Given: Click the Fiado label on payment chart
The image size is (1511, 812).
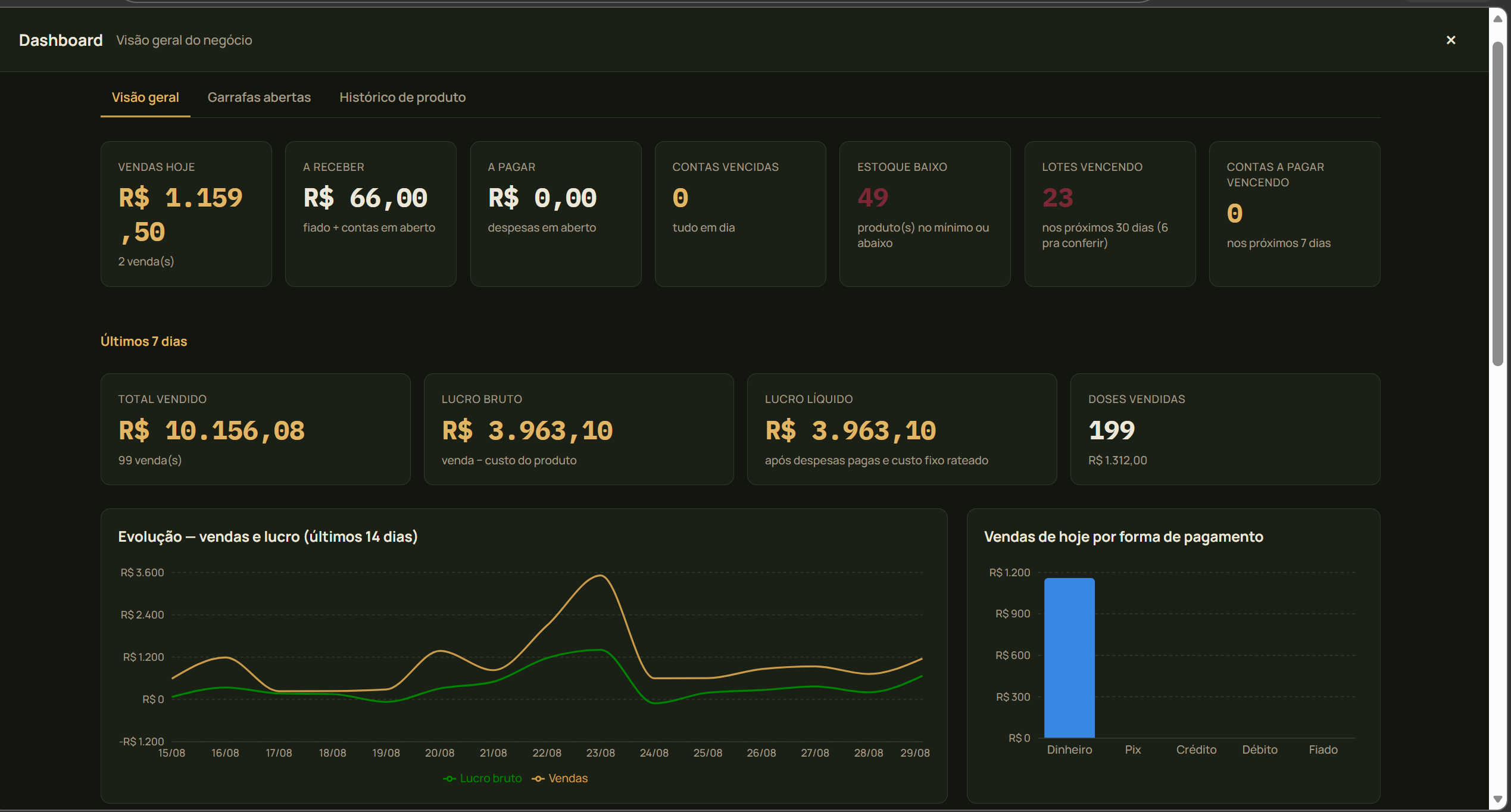Looking at the screenshot, I should [x=1323, y=750].
